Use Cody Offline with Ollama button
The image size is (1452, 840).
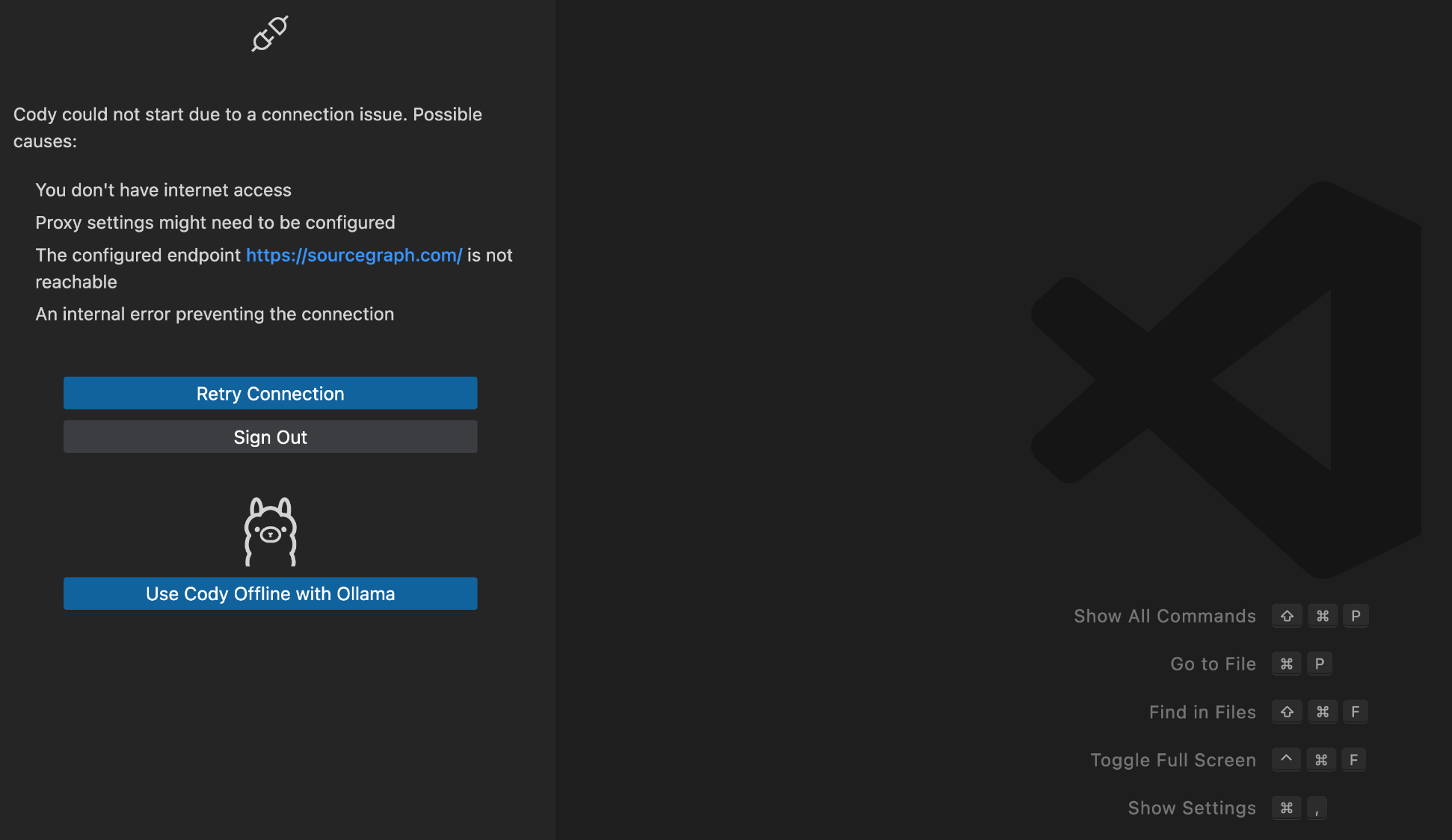click(x=270, y=593)
